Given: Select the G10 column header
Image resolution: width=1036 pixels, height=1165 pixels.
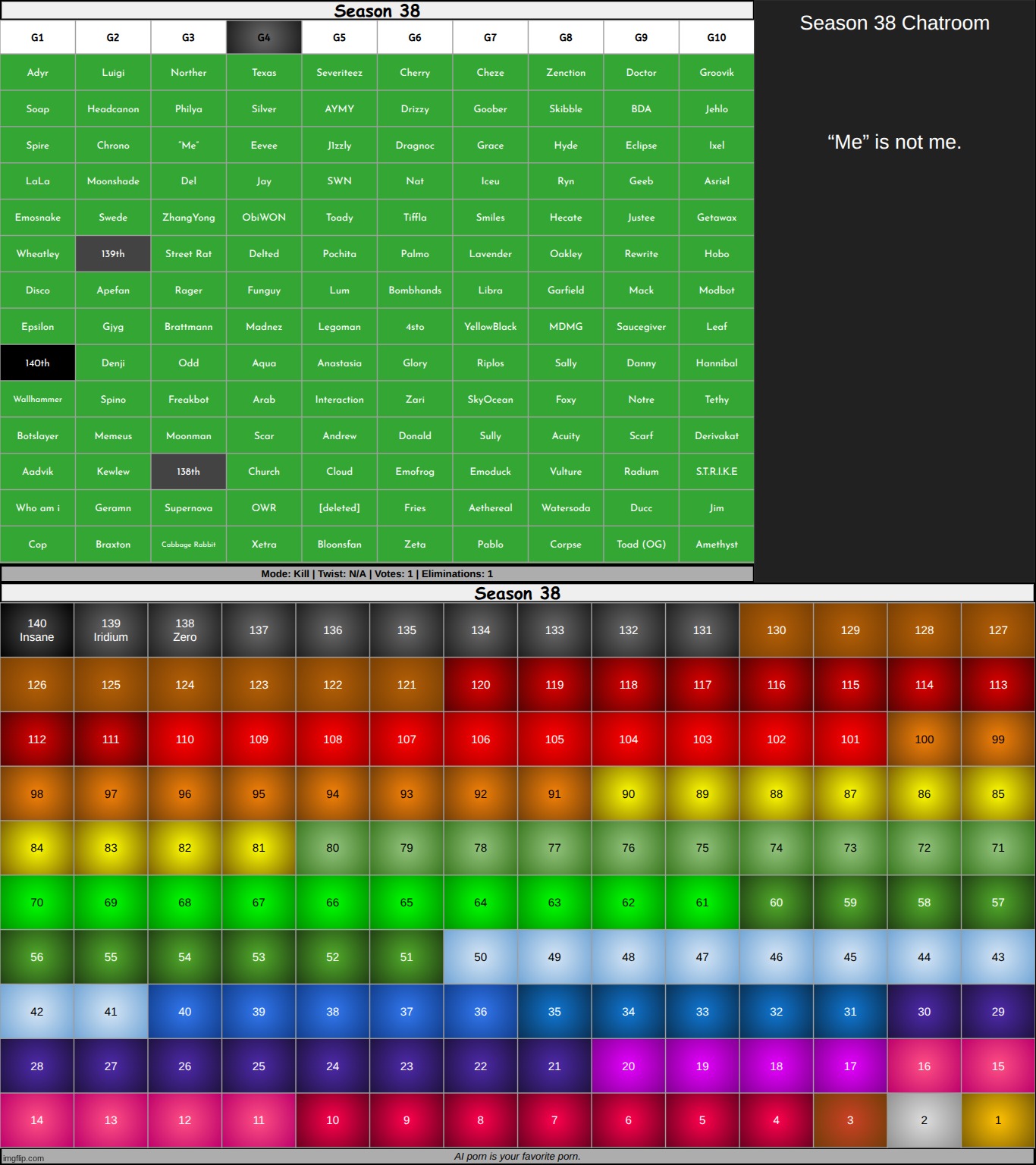Looking at the screenshot, I should point(716,37).
